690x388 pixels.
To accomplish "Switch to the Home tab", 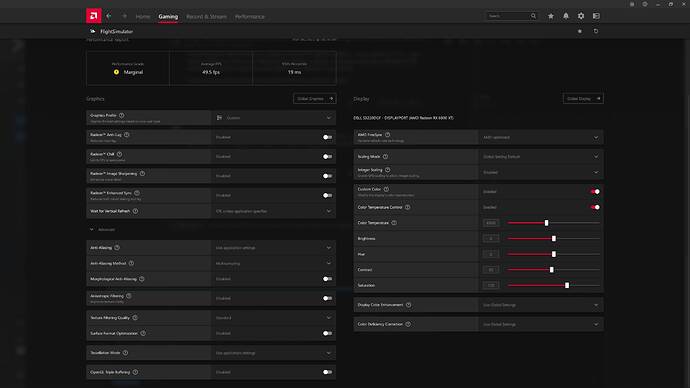I will click(143, 16).
